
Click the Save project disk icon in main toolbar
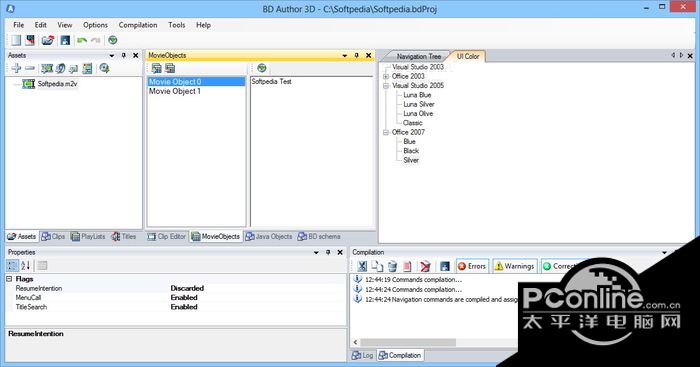pos(65,40)
